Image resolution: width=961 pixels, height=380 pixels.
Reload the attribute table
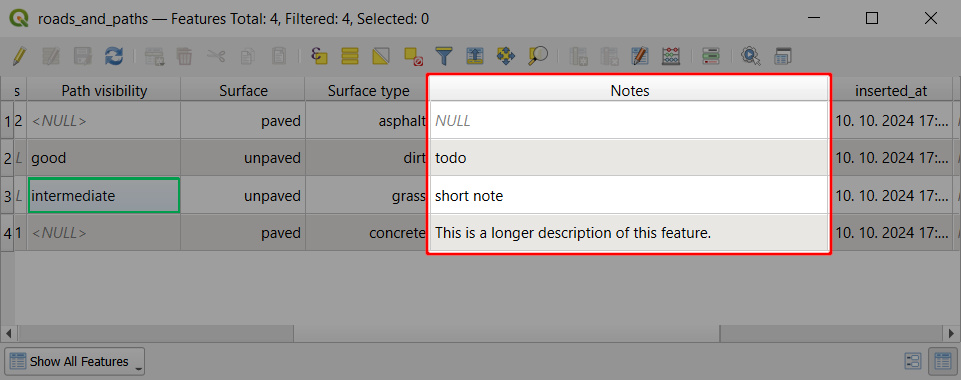(113, 56)
